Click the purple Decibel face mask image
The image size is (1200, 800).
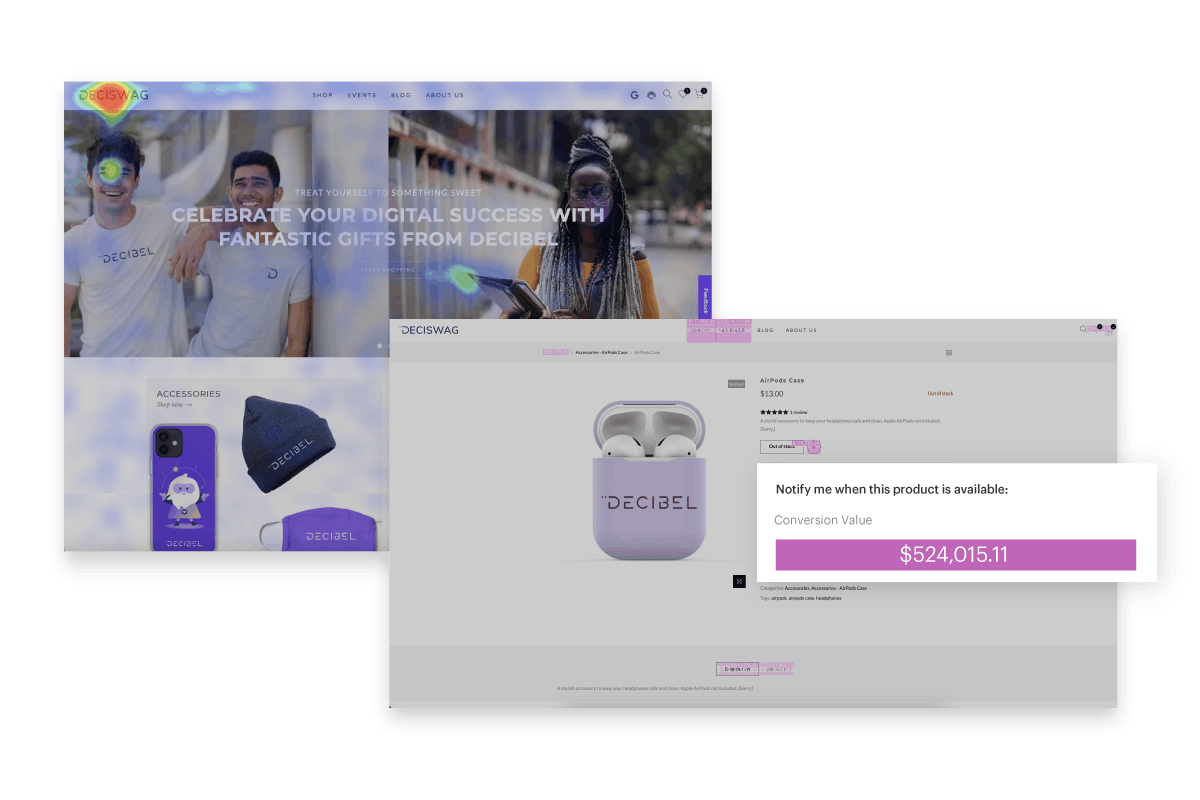320,531
